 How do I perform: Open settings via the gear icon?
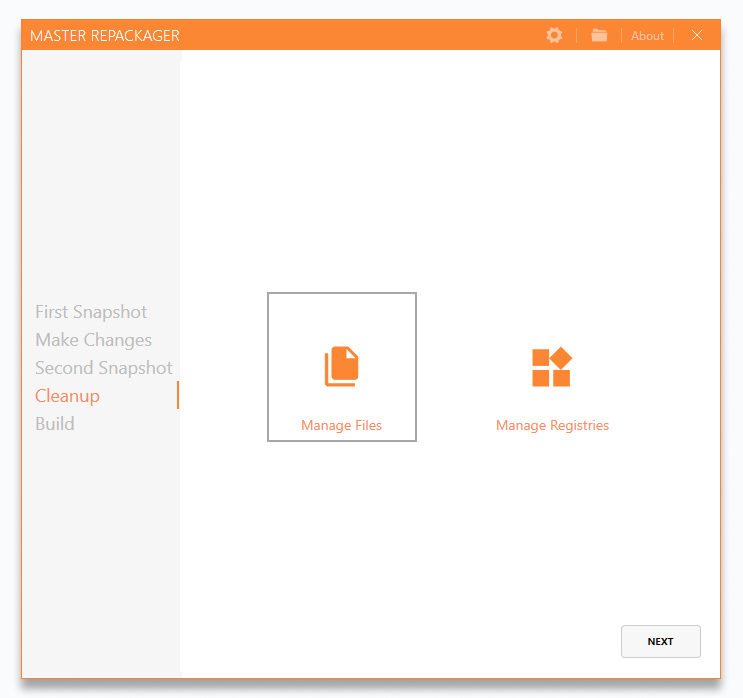554,35
